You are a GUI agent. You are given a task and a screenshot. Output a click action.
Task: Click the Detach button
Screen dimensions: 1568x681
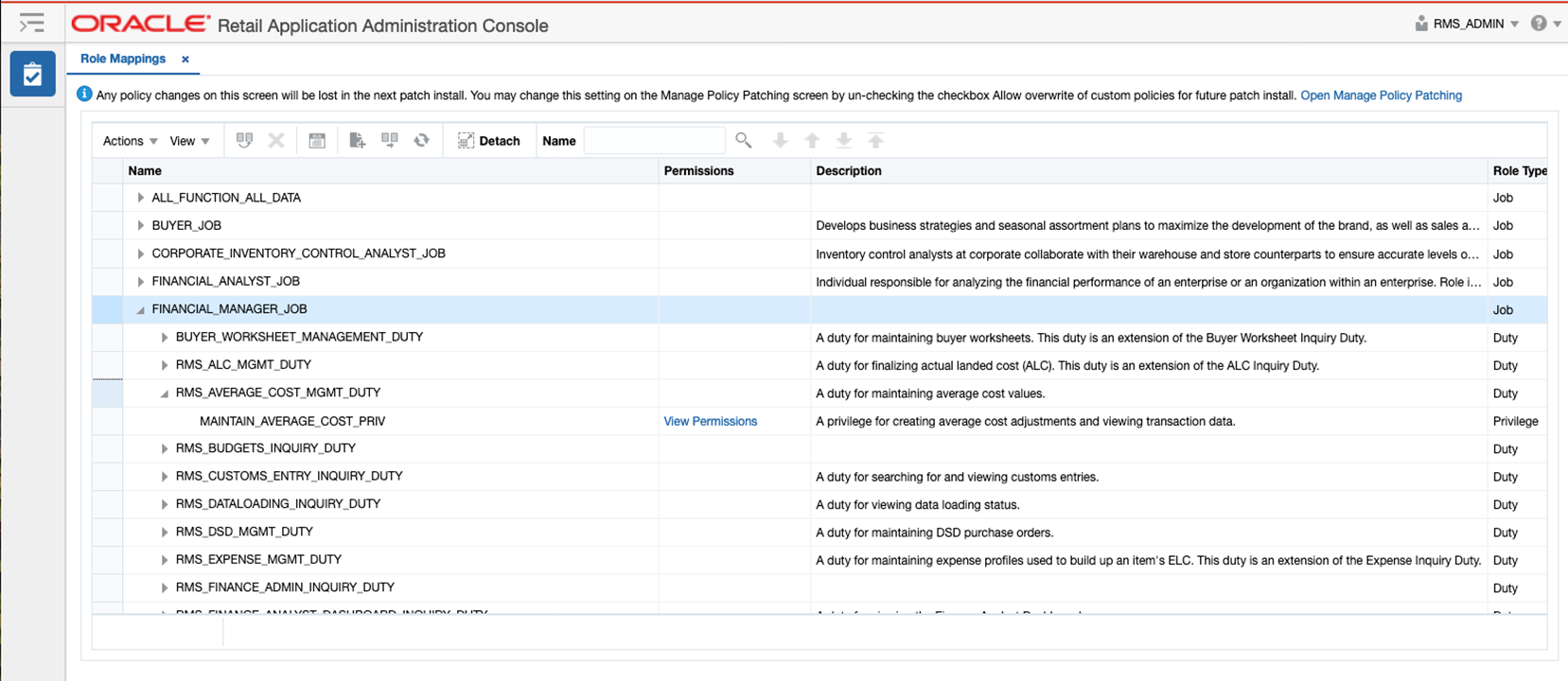488,141
